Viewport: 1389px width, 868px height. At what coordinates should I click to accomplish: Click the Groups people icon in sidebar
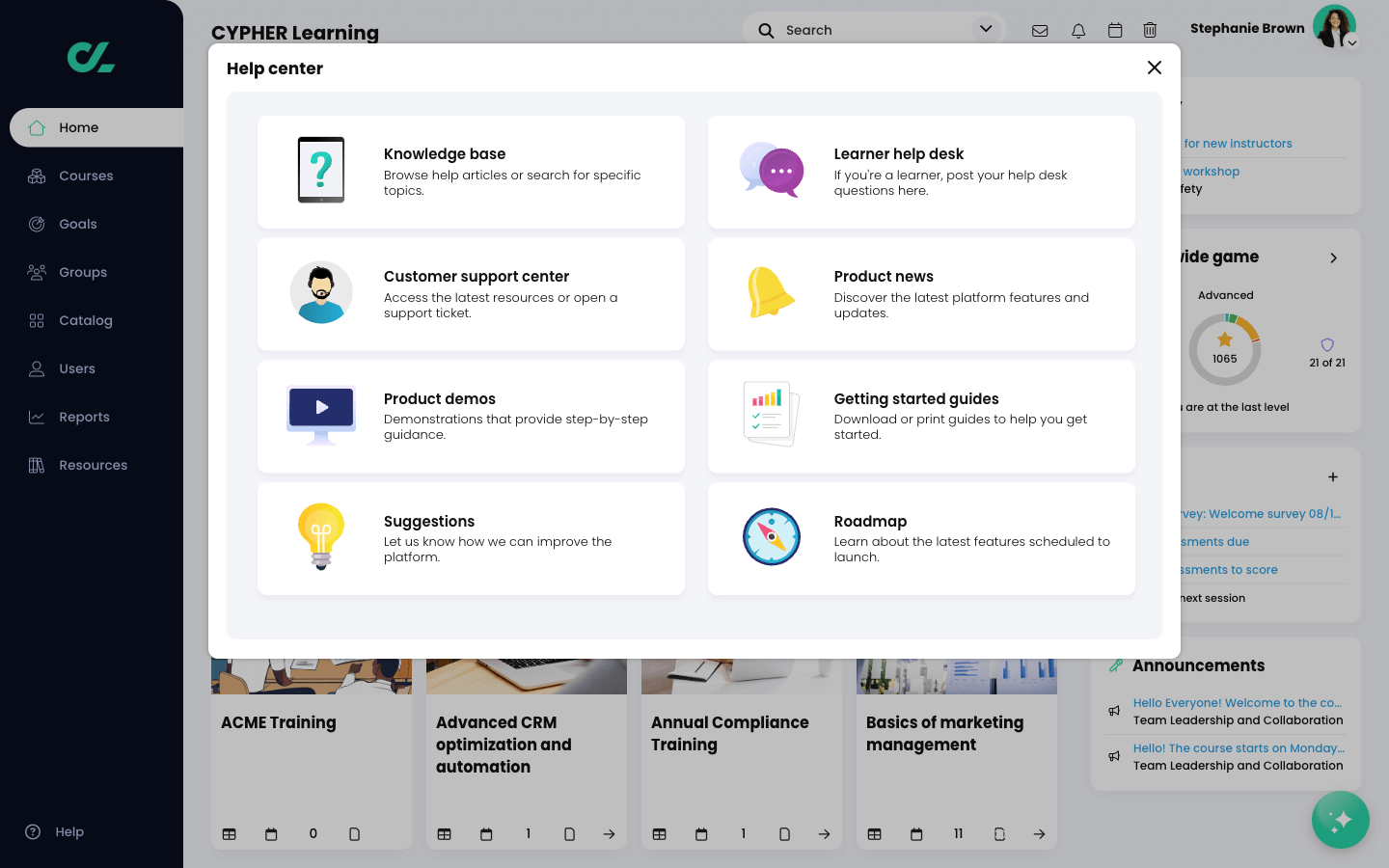point(37,272)
